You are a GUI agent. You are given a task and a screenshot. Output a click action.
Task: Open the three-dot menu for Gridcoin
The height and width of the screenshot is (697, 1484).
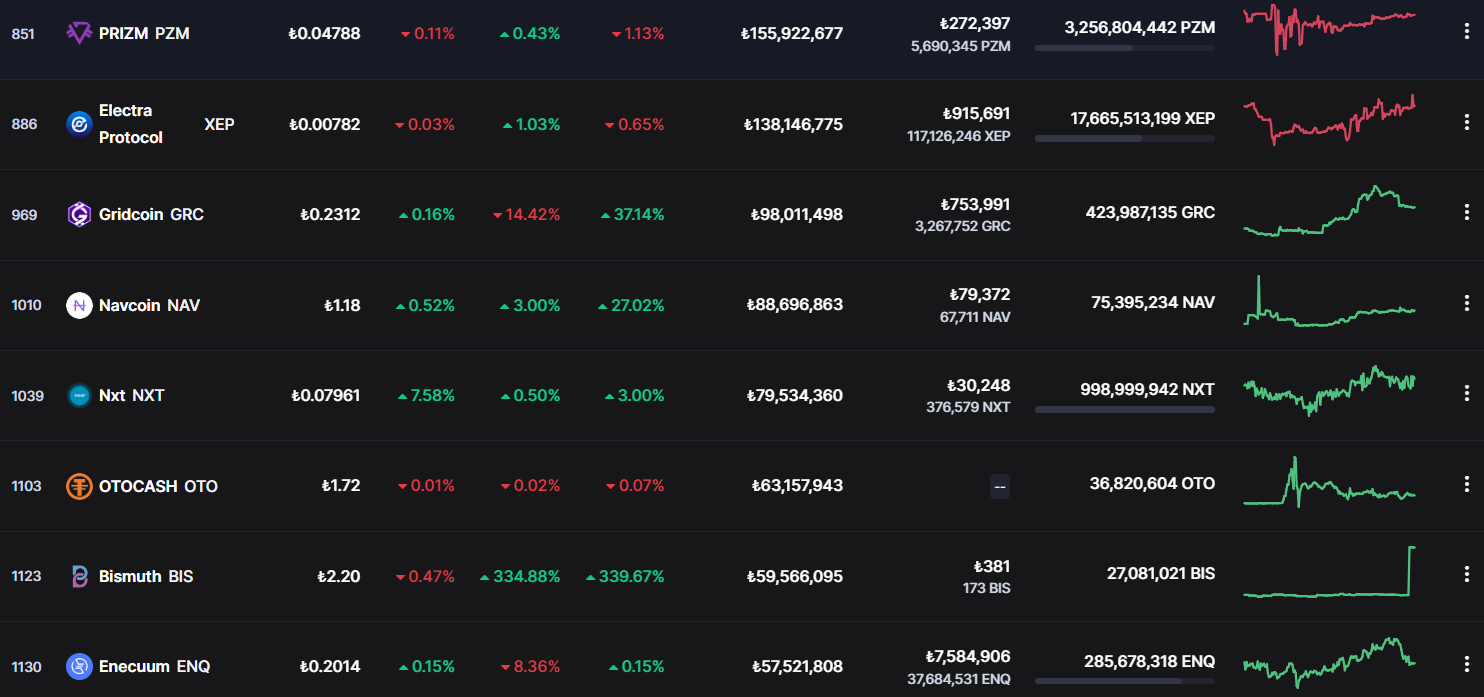[x=1467, y=212]
